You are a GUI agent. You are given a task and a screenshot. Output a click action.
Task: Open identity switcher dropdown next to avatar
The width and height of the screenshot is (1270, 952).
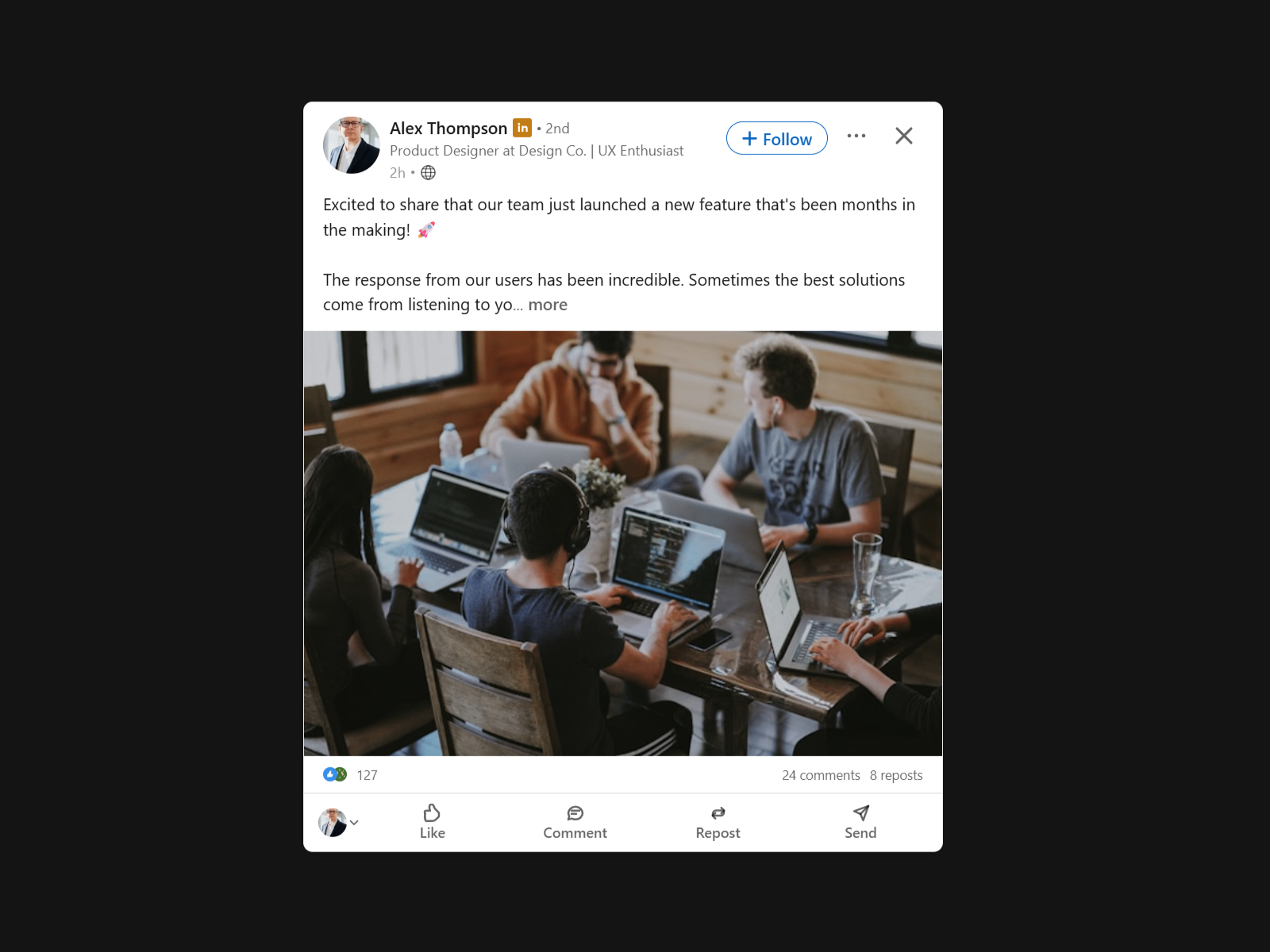point(354,823)
